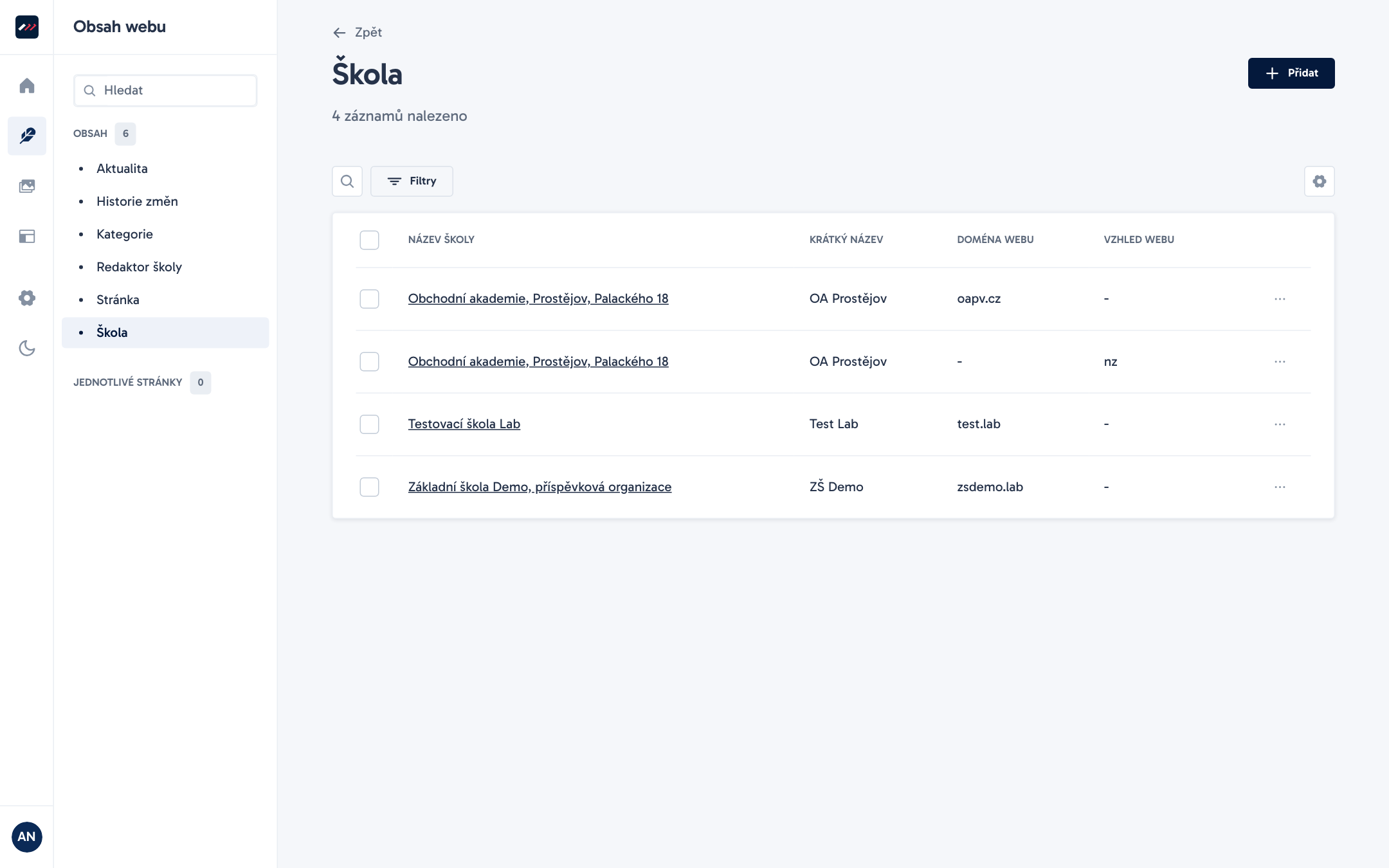Click the Hledat search field
Image resolution: width=1389 pixels, height=868 pixels.
point(165,91)
